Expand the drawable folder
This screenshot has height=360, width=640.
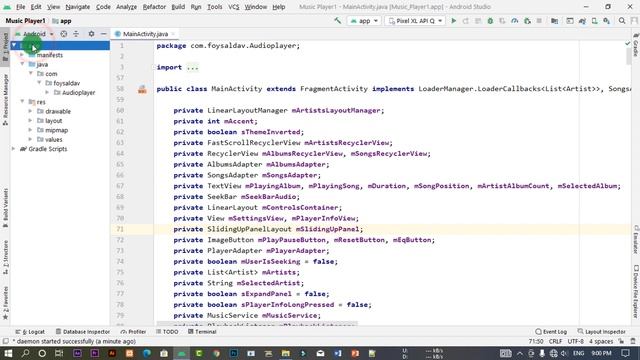30,111
